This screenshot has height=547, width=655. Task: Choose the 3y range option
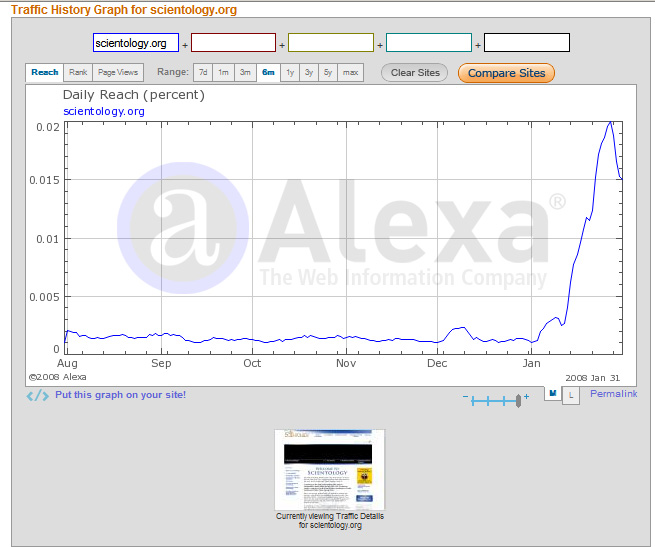pyautogui.click(x=309, y=72)
